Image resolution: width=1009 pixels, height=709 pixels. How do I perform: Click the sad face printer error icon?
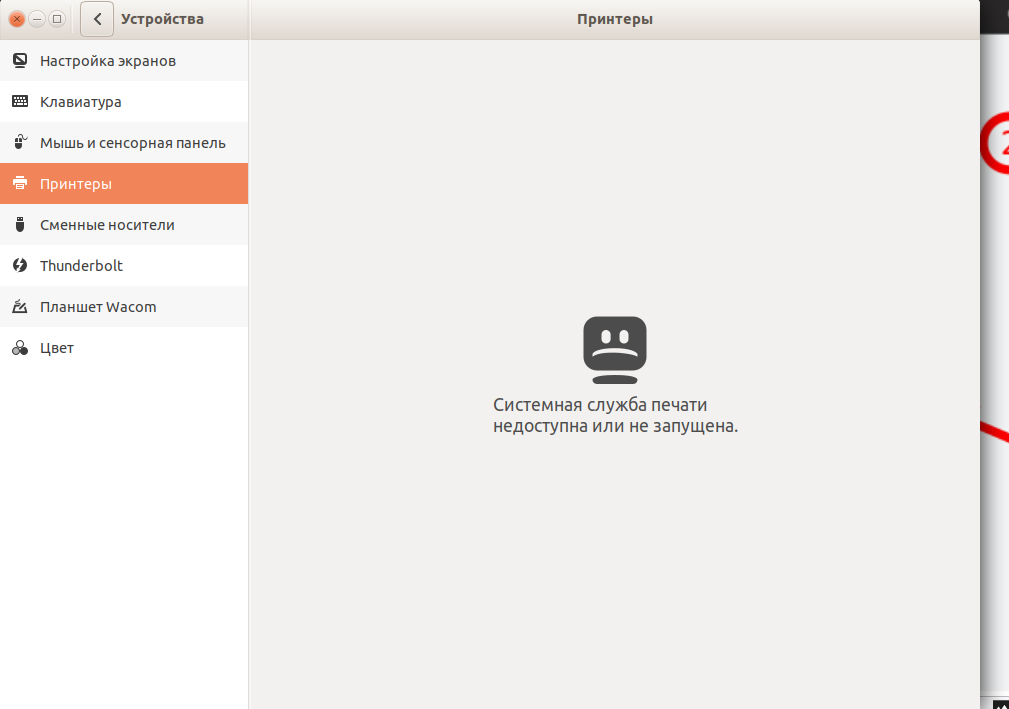(x=615, y=350)
